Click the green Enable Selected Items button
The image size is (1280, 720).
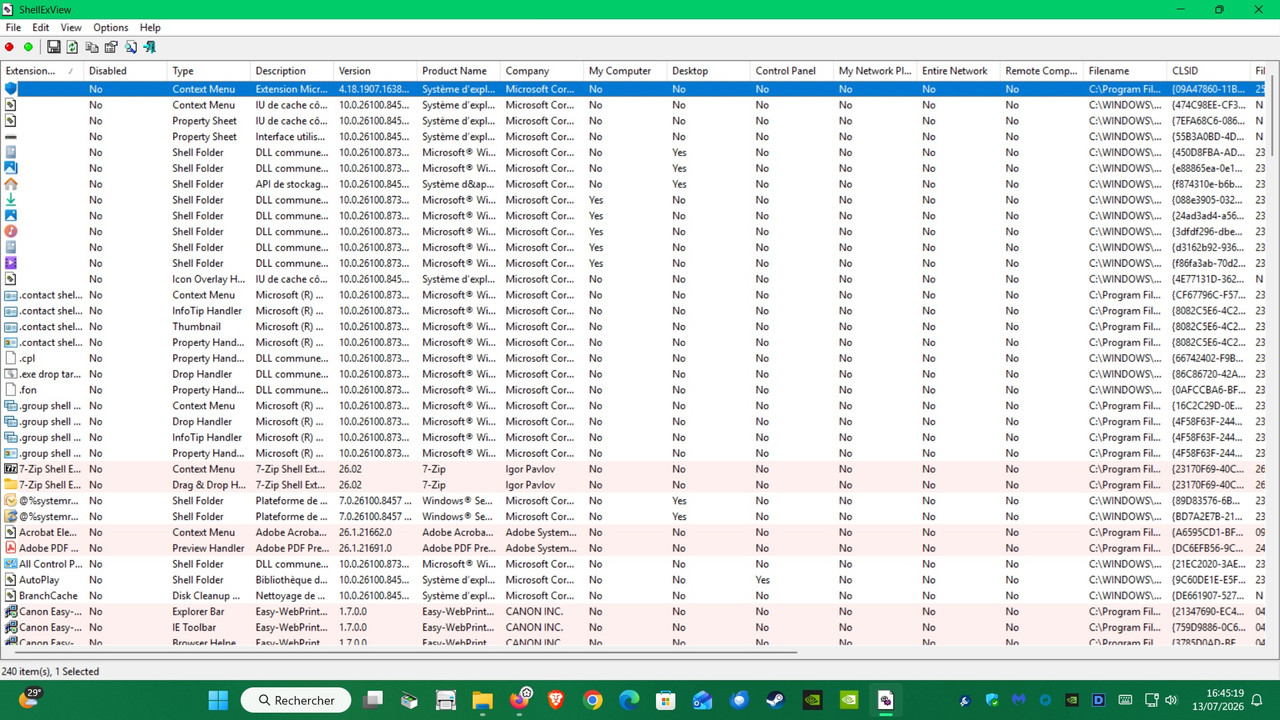coord(28,47)
